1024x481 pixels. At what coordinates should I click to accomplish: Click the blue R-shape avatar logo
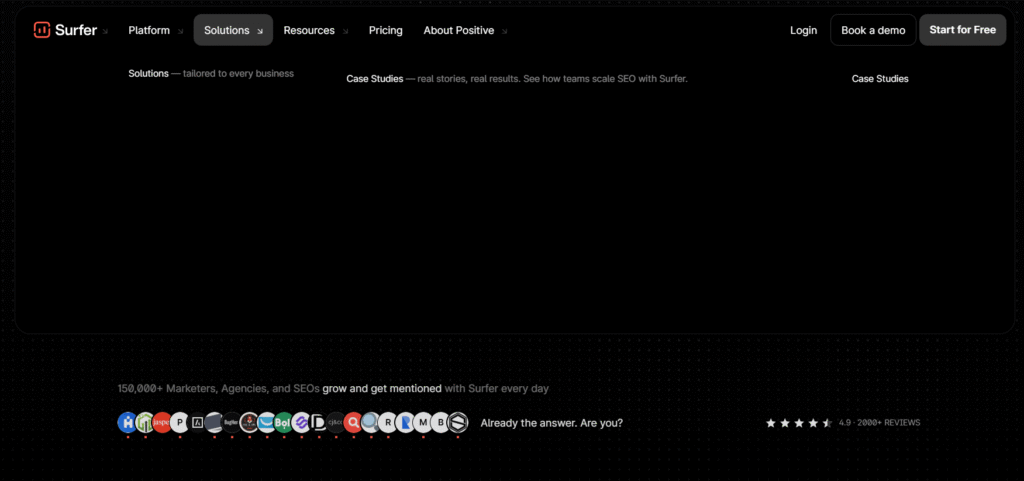(x=406, y=422)
